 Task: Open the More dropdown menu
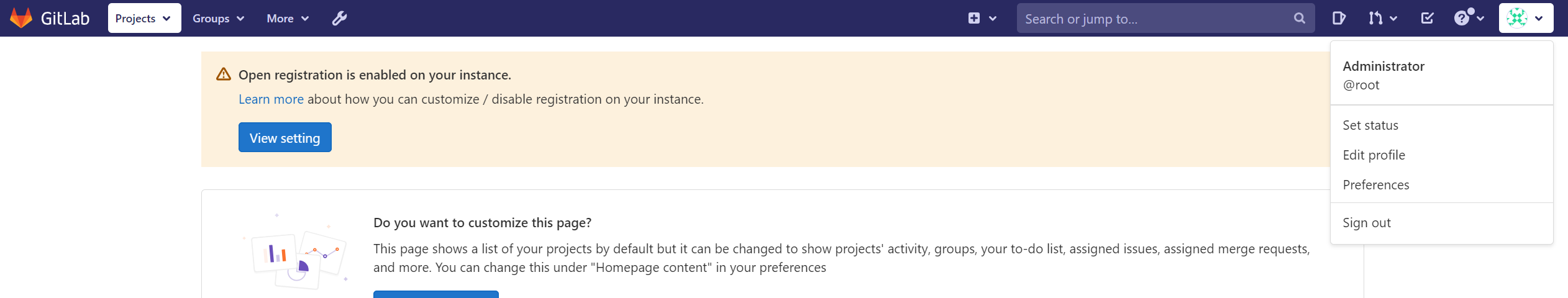[x=288, y=18]
